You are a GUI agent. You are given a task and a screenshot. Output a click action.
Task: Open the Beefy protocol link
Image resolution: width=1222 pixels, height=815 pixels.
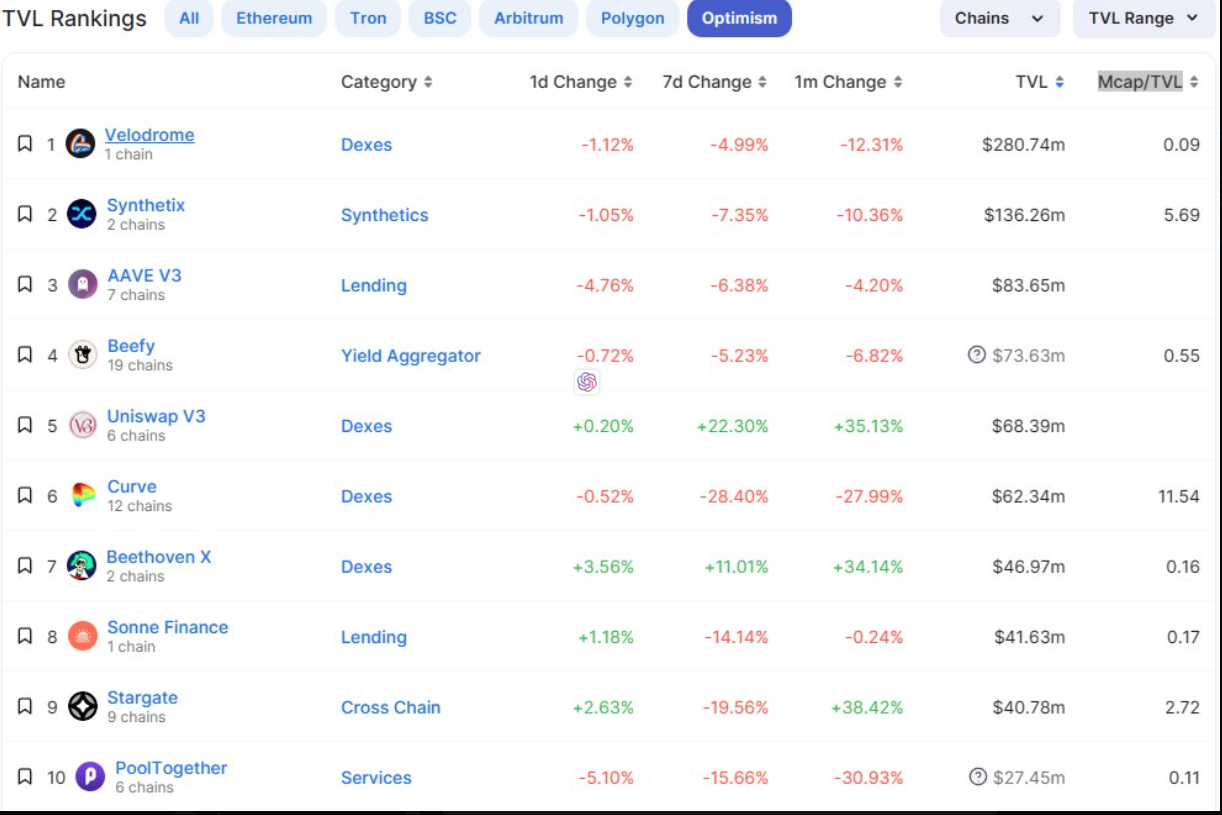[x=131, y=346]
